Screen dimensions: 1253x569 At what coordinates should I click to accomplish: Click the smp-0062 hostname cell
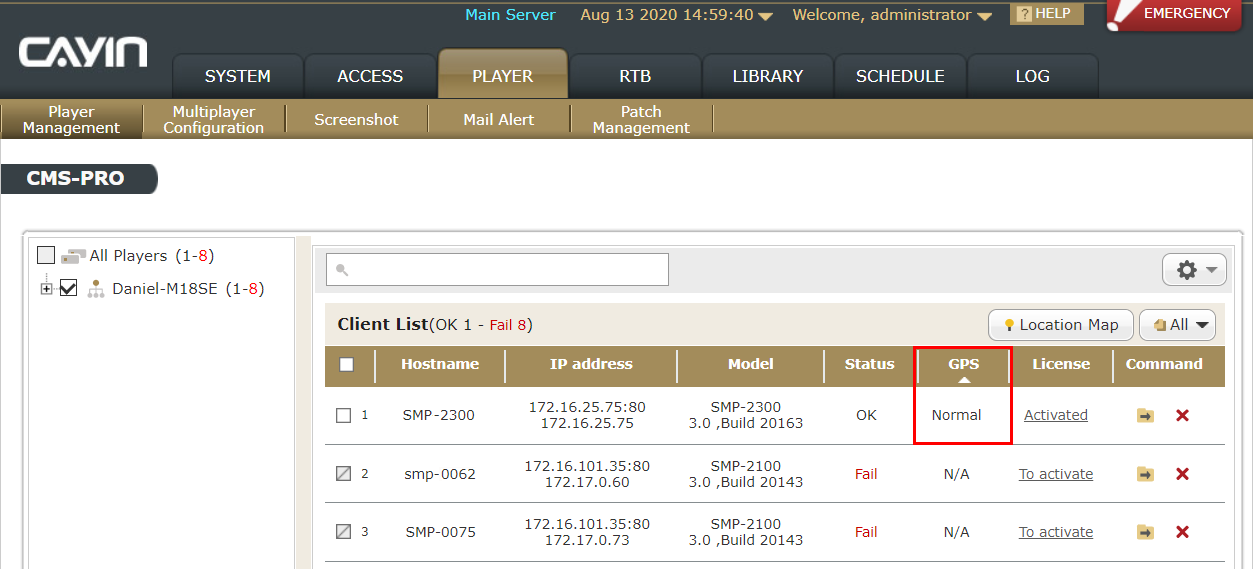[439, 474]
